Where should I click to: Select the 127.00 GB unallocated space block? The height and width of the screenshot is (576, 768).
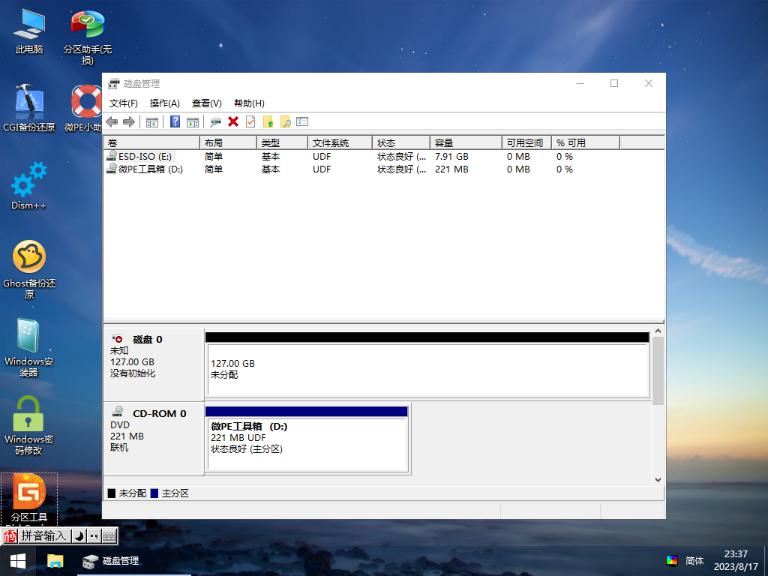coord(428,370)
